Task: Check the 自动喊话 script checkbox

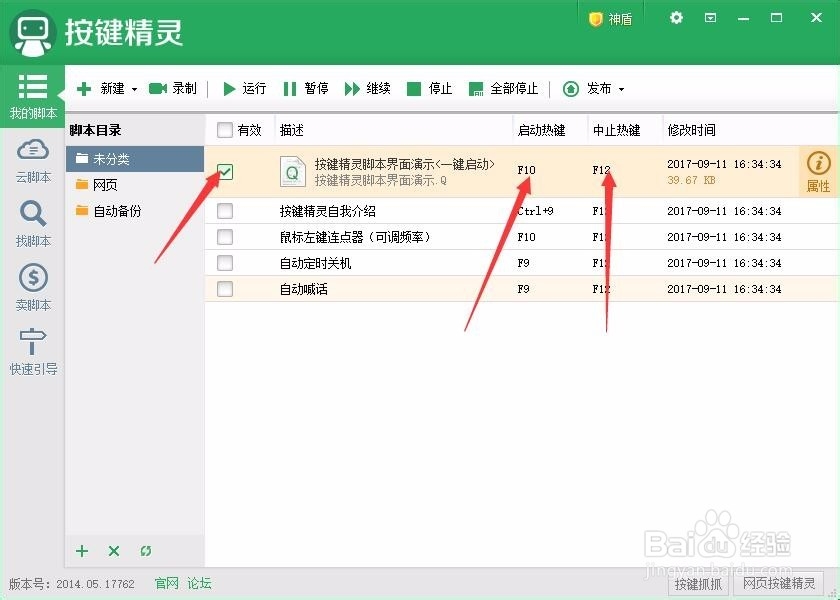Action: pos(224,289)
